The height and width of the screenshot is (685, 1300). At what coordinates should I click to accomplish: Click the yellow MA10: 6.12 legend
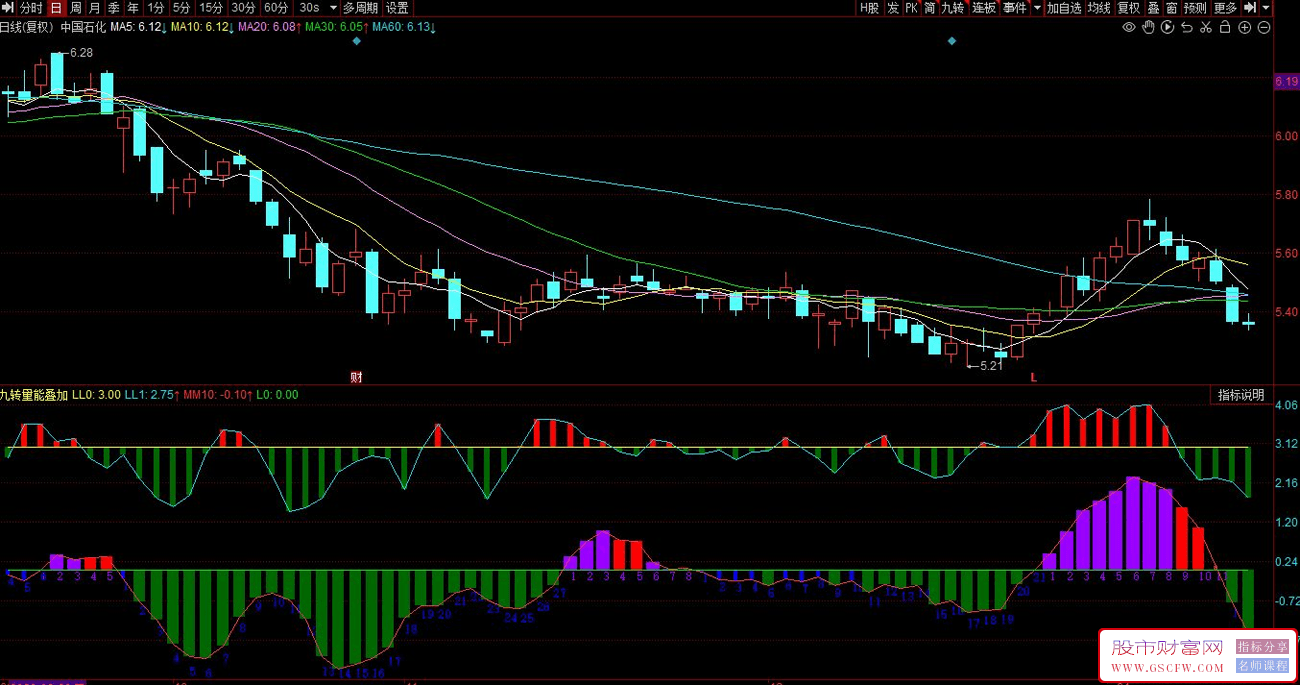point(202,27)
